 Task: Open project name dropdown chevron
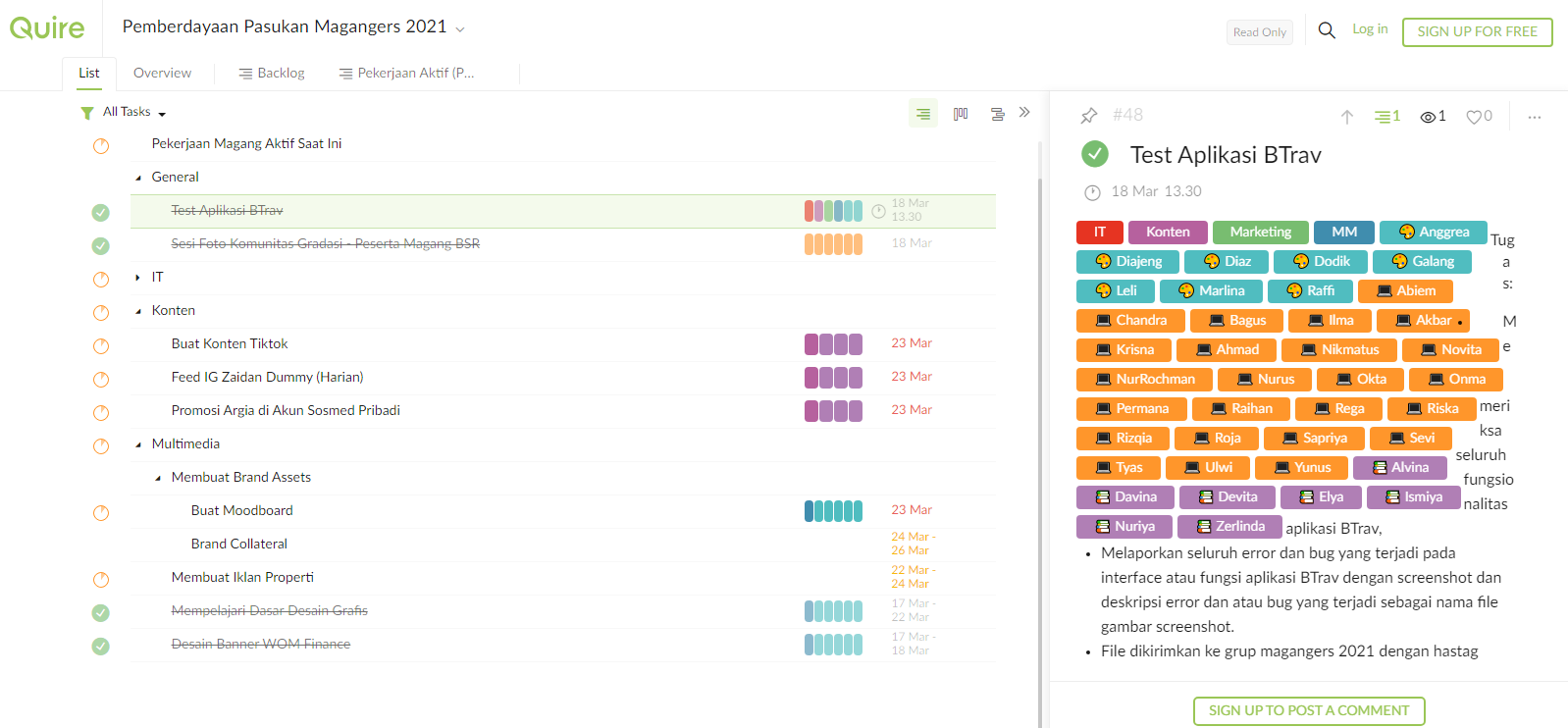[x=460, y=29]
